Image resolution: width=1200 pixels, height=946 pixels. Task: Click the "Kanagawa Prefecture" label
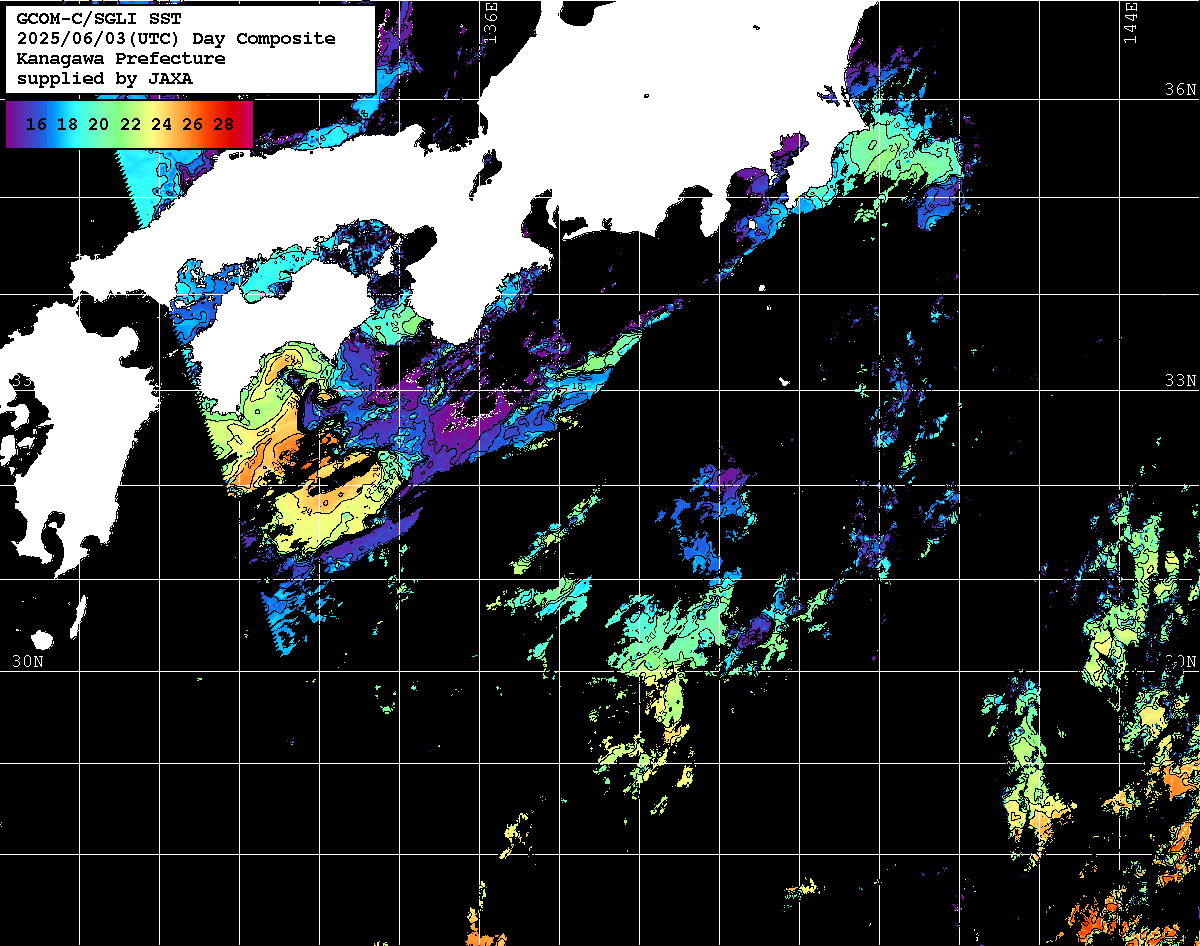120,58
